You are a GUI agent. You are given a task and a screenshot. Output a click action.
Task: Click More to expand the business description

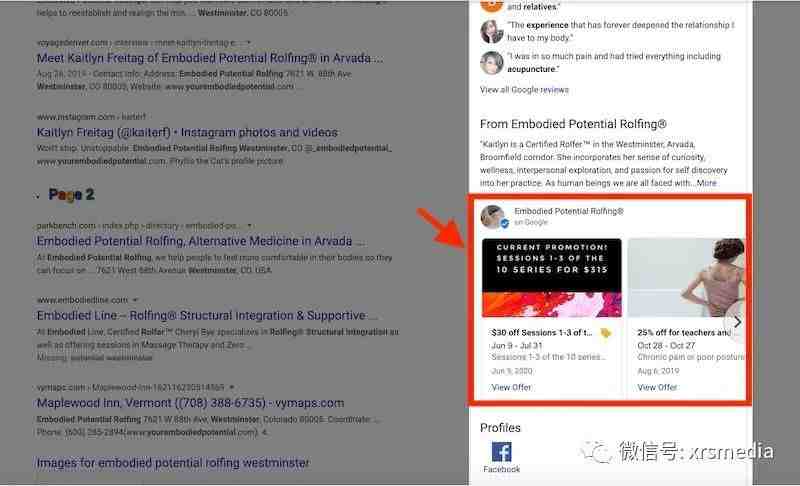[x=707, y=183]
